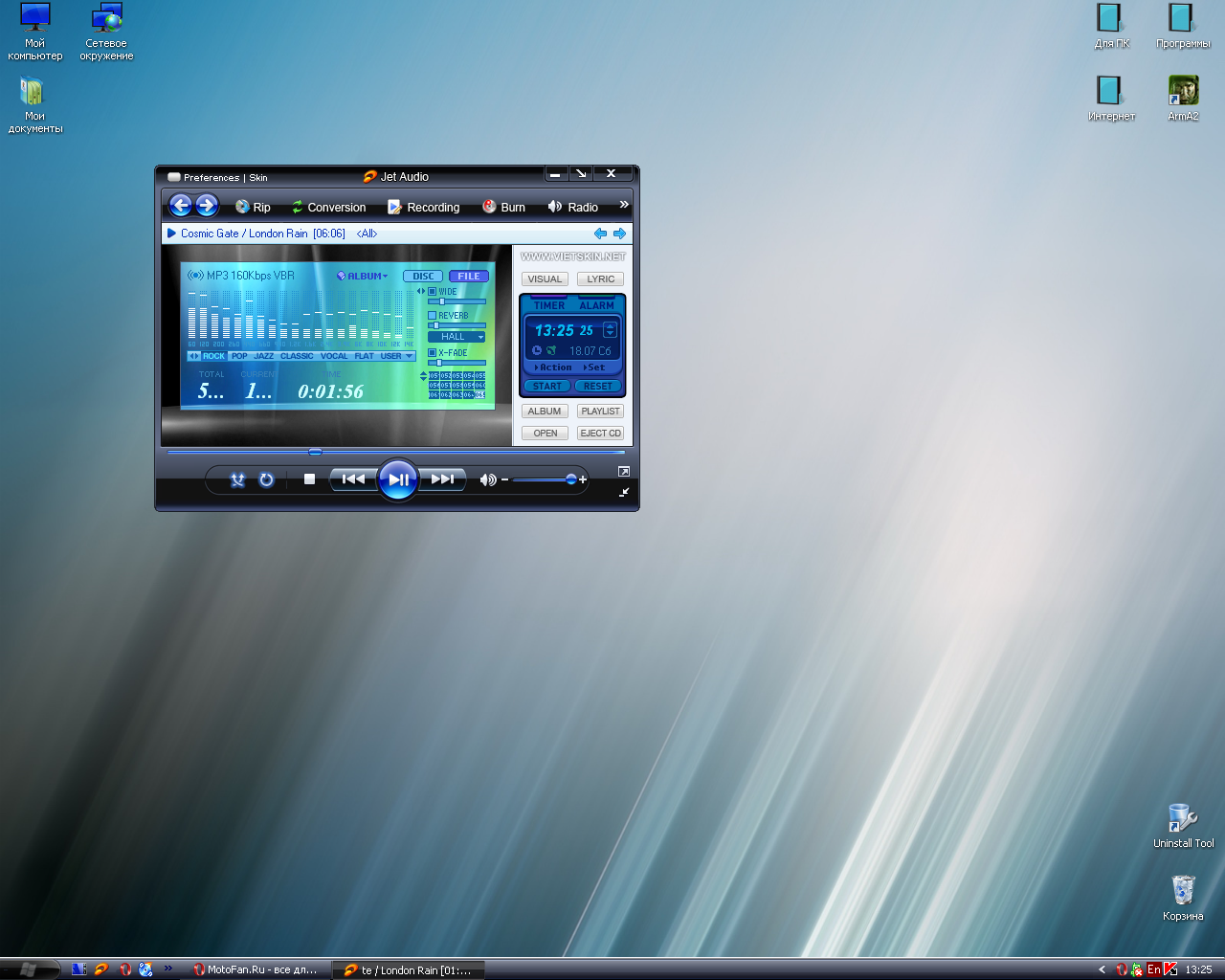Viewport: 1225px width, 980px height.
Task: Expand the timer Action menu
Action: click(553, 367)
